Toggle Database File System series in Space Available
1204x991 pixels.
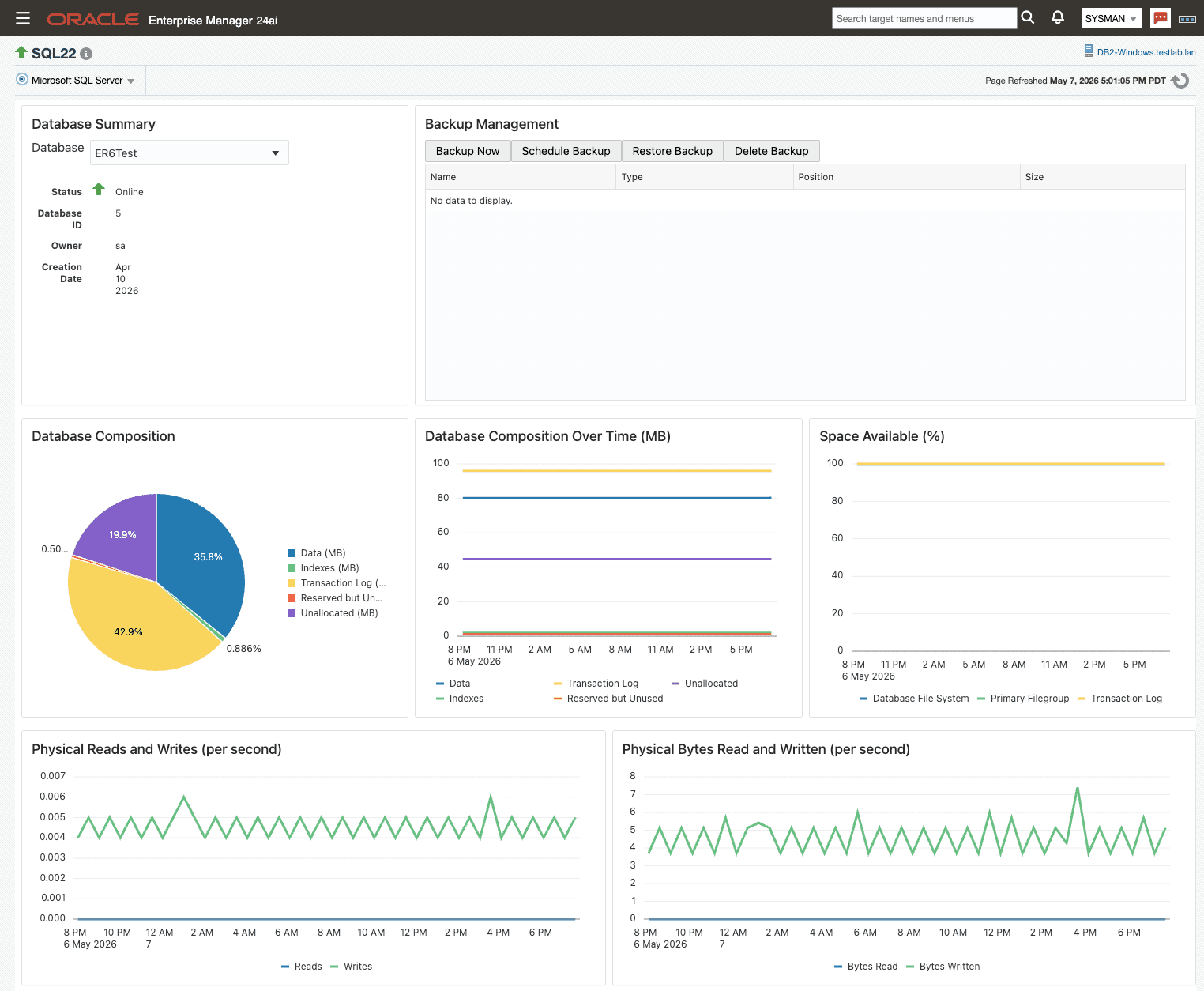914,699
